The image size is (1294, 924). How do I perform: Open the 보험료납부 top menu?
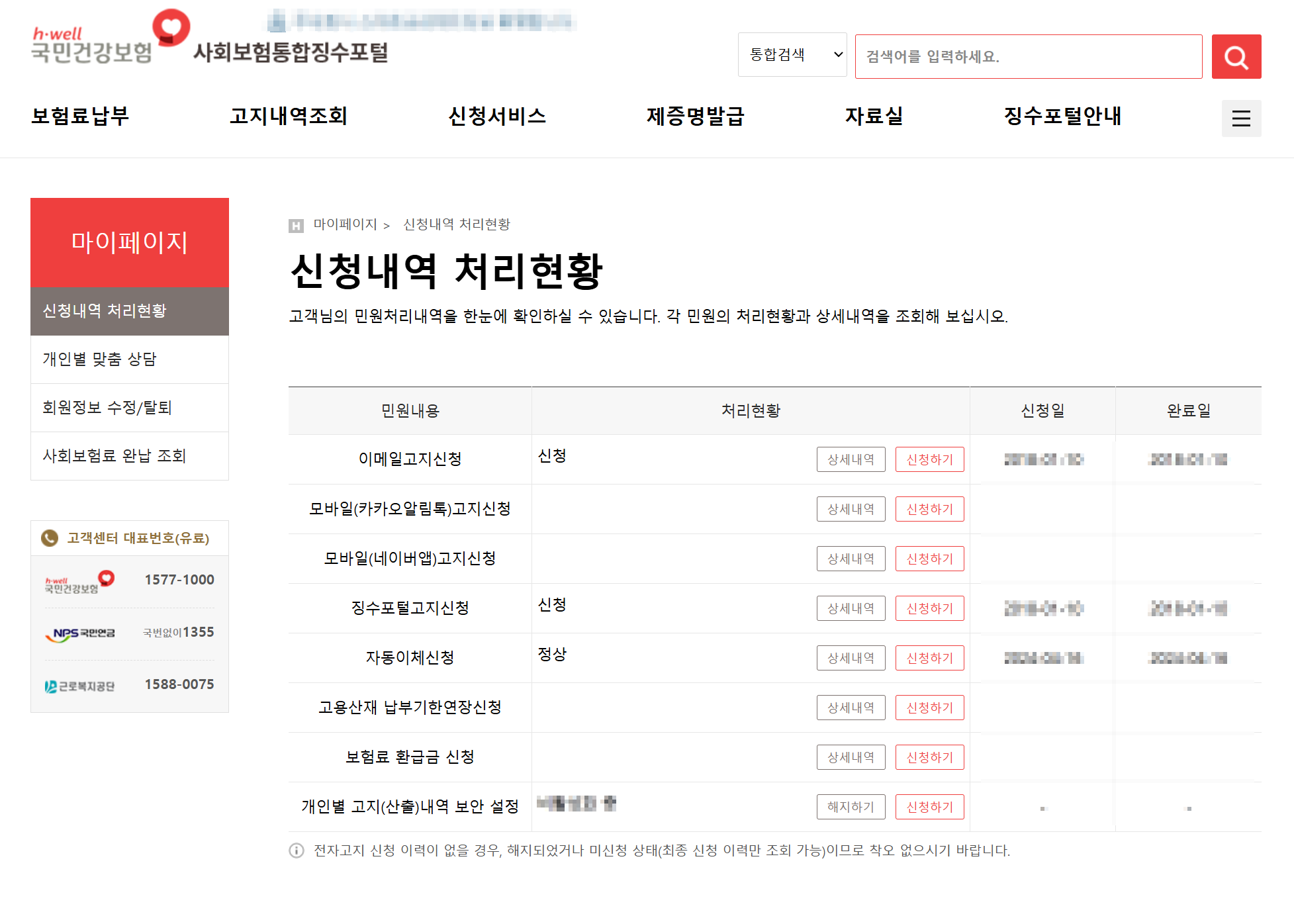pyautogui.click(x=80, y=116)
